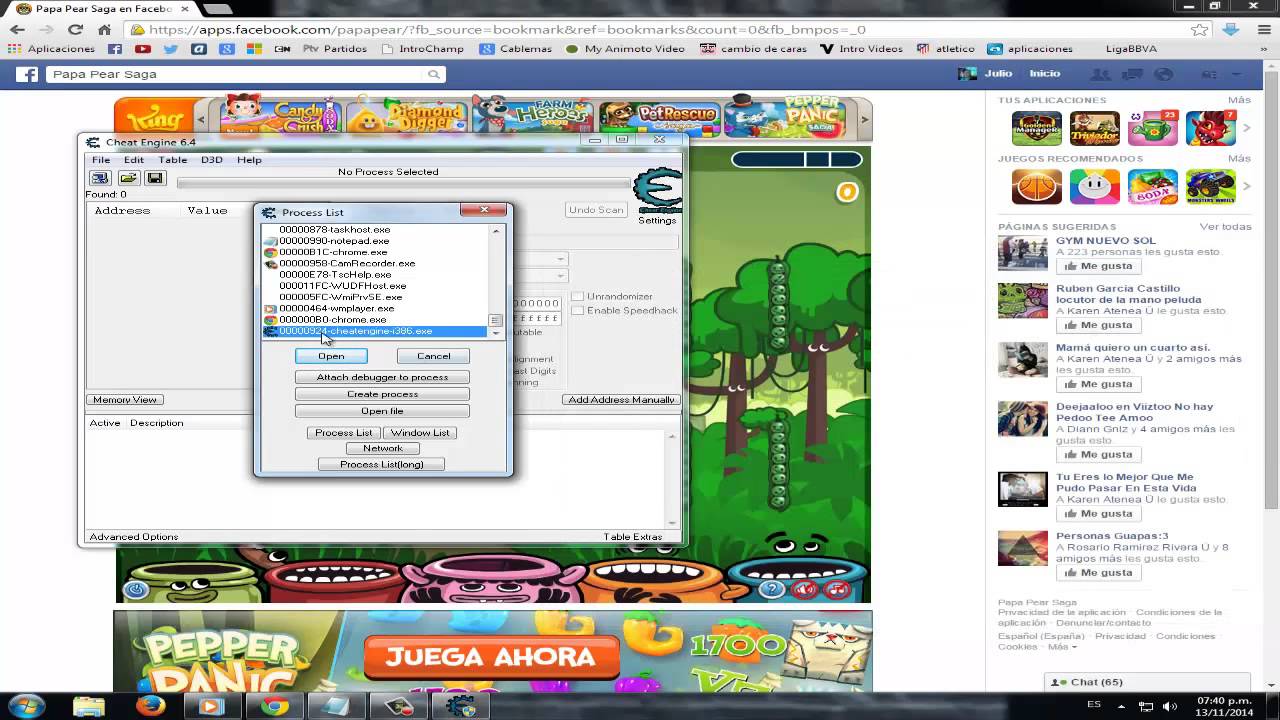This screenshot has height=720, width=1280.
Task: Toggle the game music note icon
Action: (838, 589)
